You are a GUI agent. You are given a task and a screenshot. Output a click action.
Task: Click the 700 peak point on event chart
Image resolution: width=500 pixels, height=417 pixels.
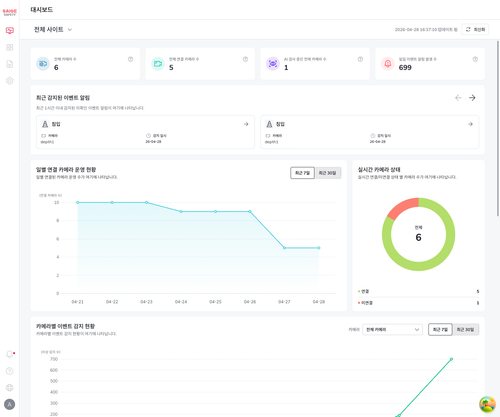(451, 359)
